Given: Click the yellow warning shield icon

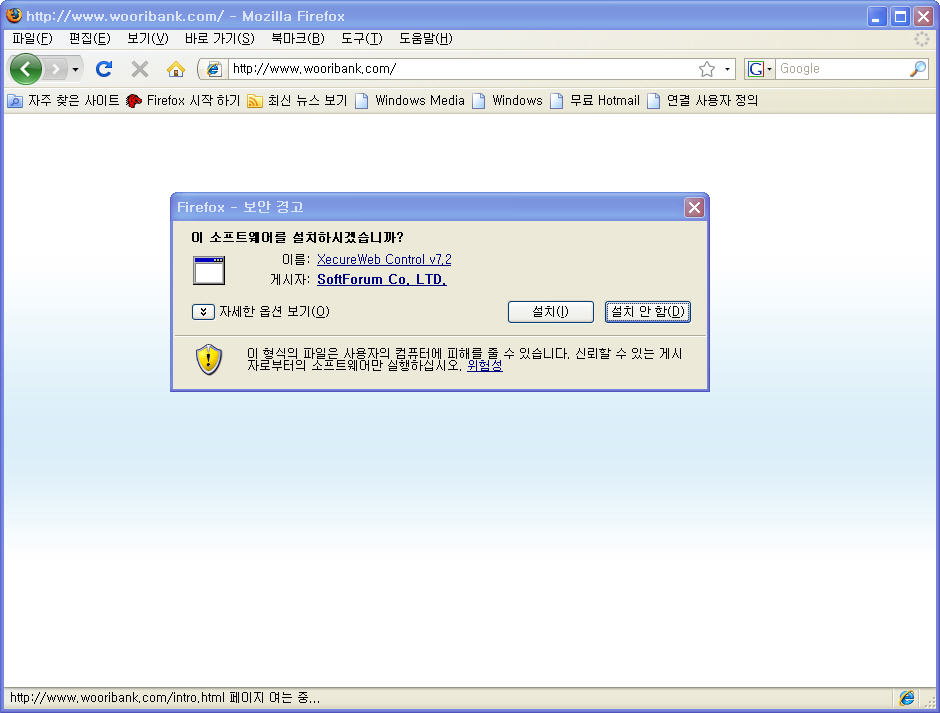Looking at the screenshot, I should tap(209, 360).
